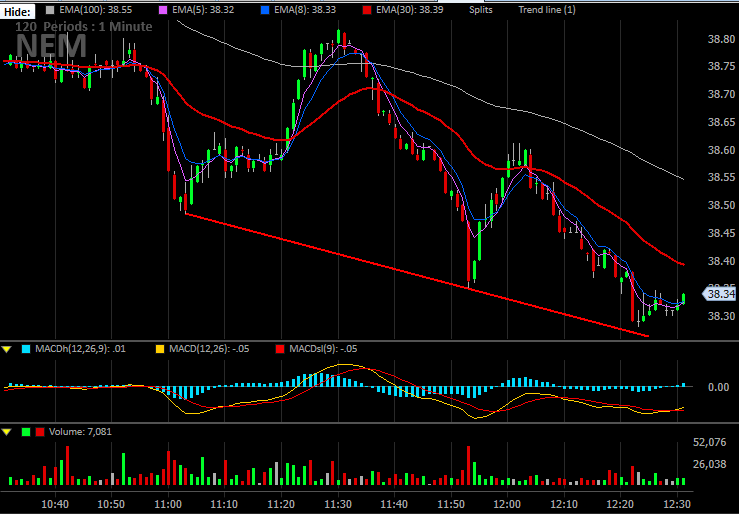Click the Hide: button in the legend

tap(17, 12)
